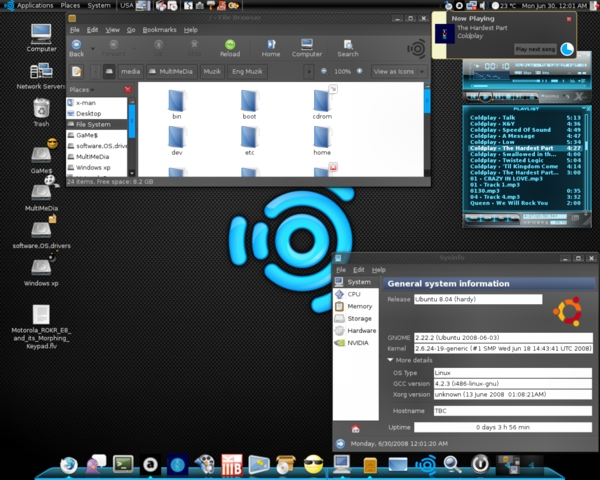Viewport: 600px width, 480px height.
Task: Select File System in Places sidebar
Action: coord(96,124)
